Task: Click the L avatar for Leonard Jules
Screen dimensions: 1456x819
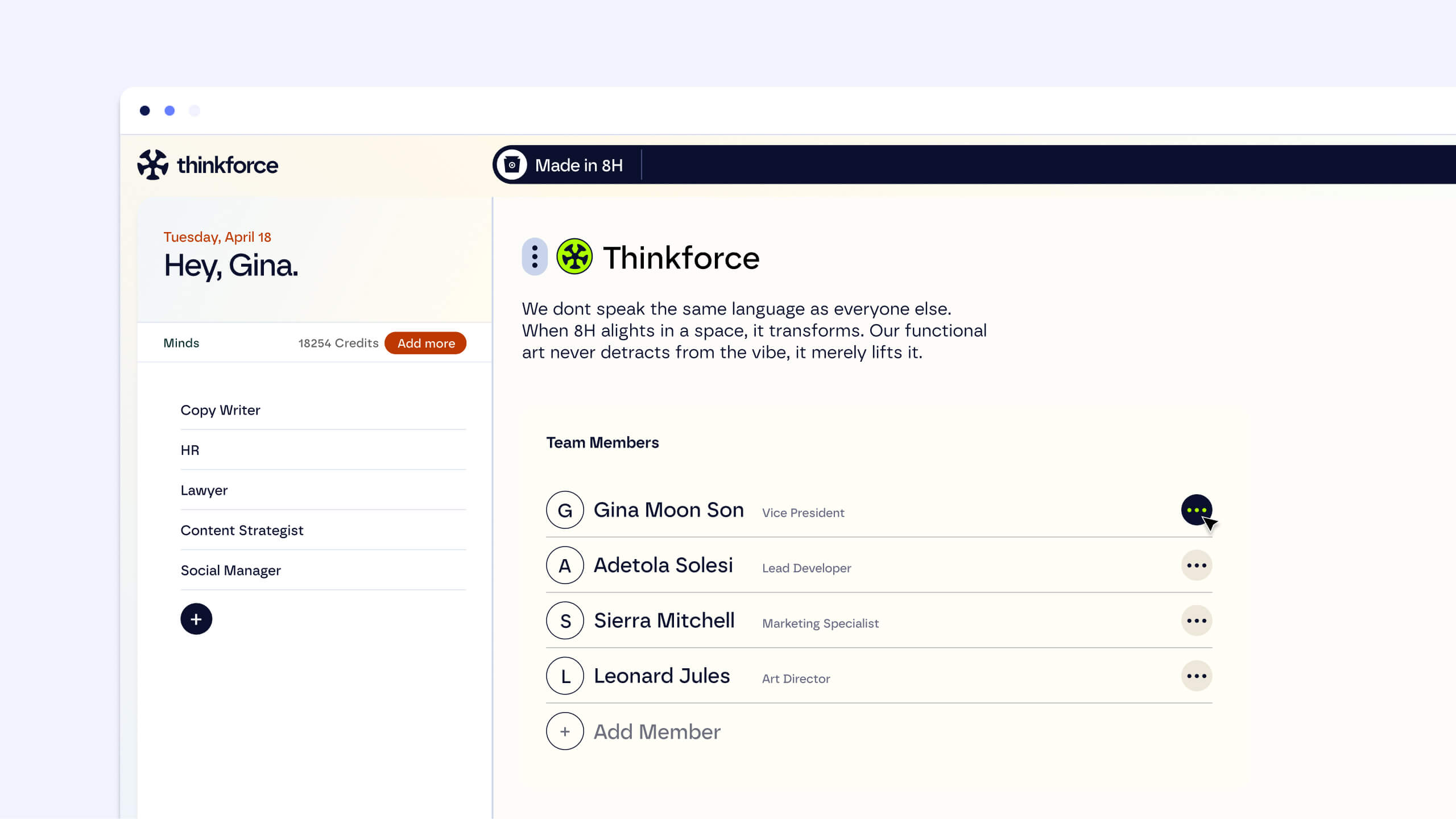Action: point(565,676)
